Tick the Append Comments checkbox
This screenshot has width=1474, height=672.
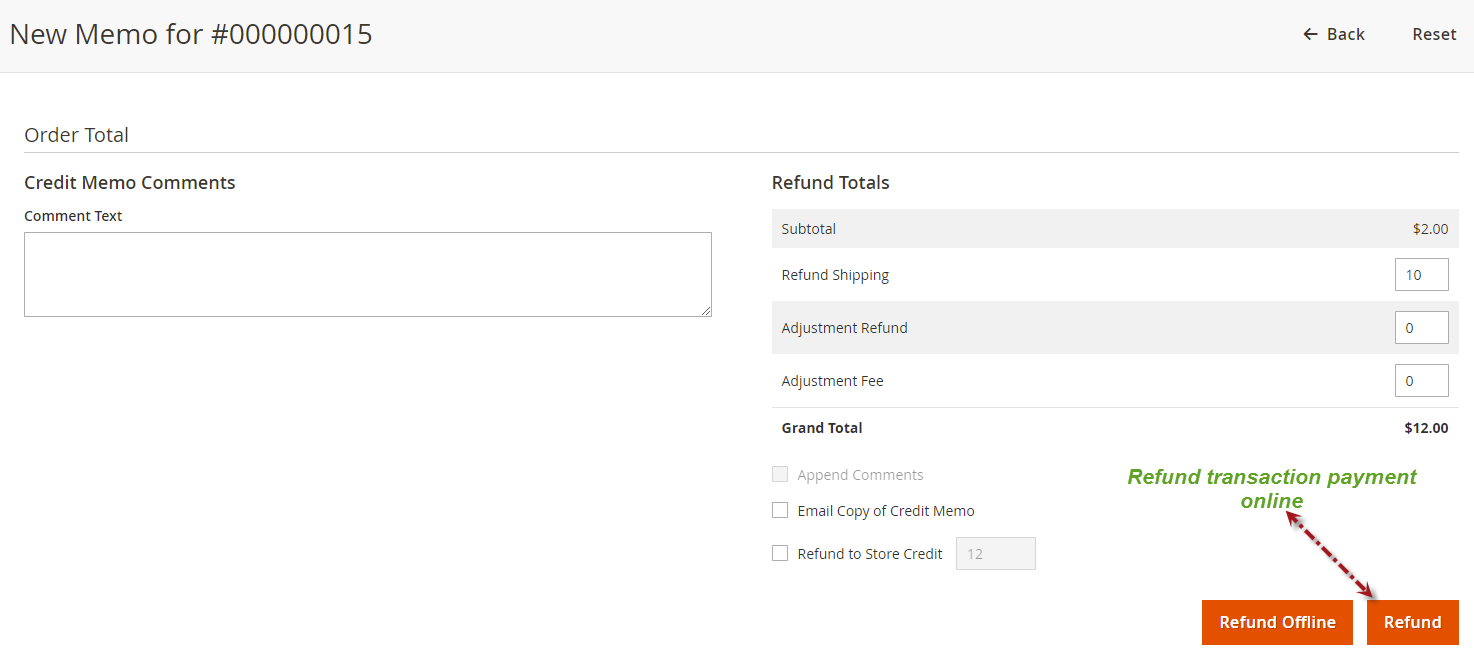point(780,474)
